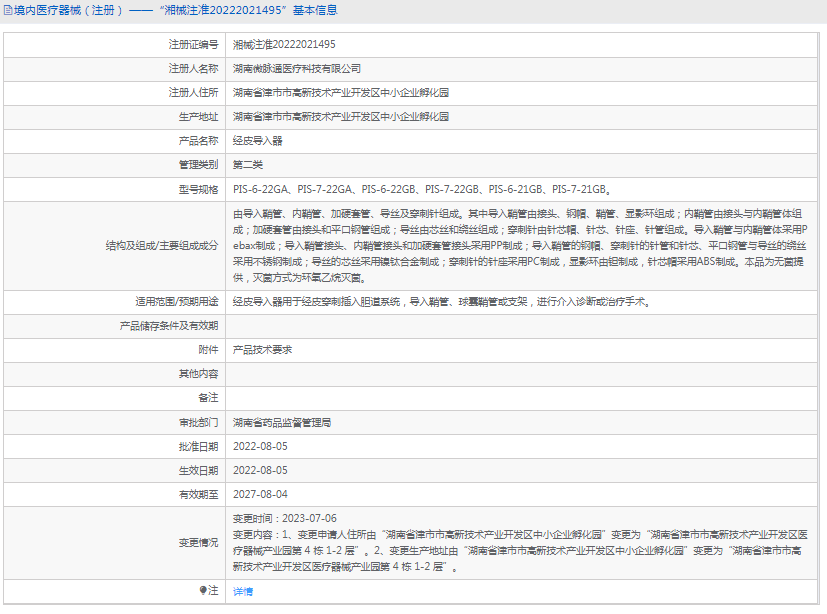The height and width of the screenshot is (614, 827).
Task: Click the 附件 label
Action: [x=208, y=350]
